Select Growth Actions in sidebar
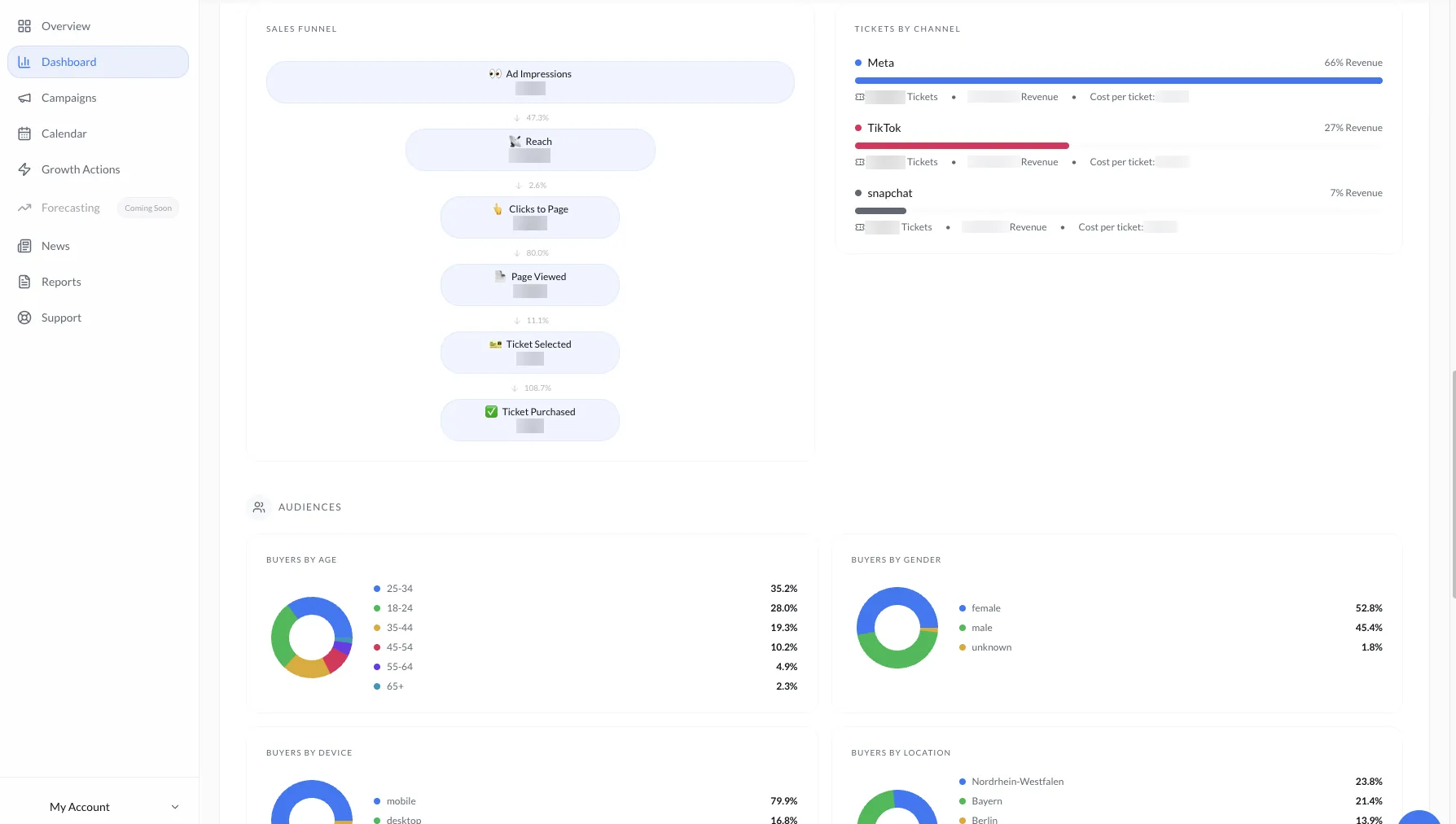The image size is (1456, 824). pyautogui.click(x=98, y=169)
